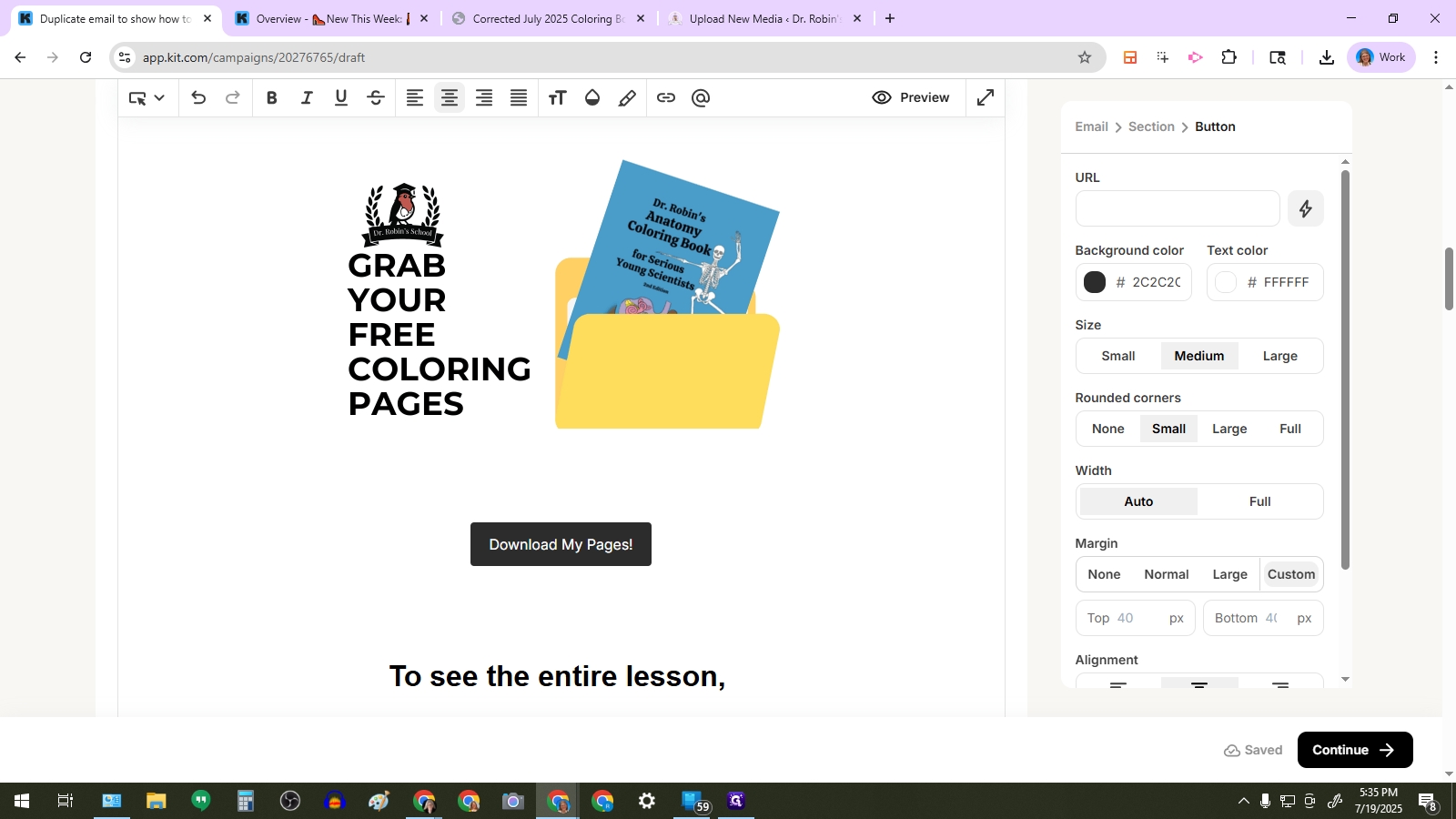1456x819 pixels.
Task: Choose the Normal margin option
Action: coord(1166,574)
